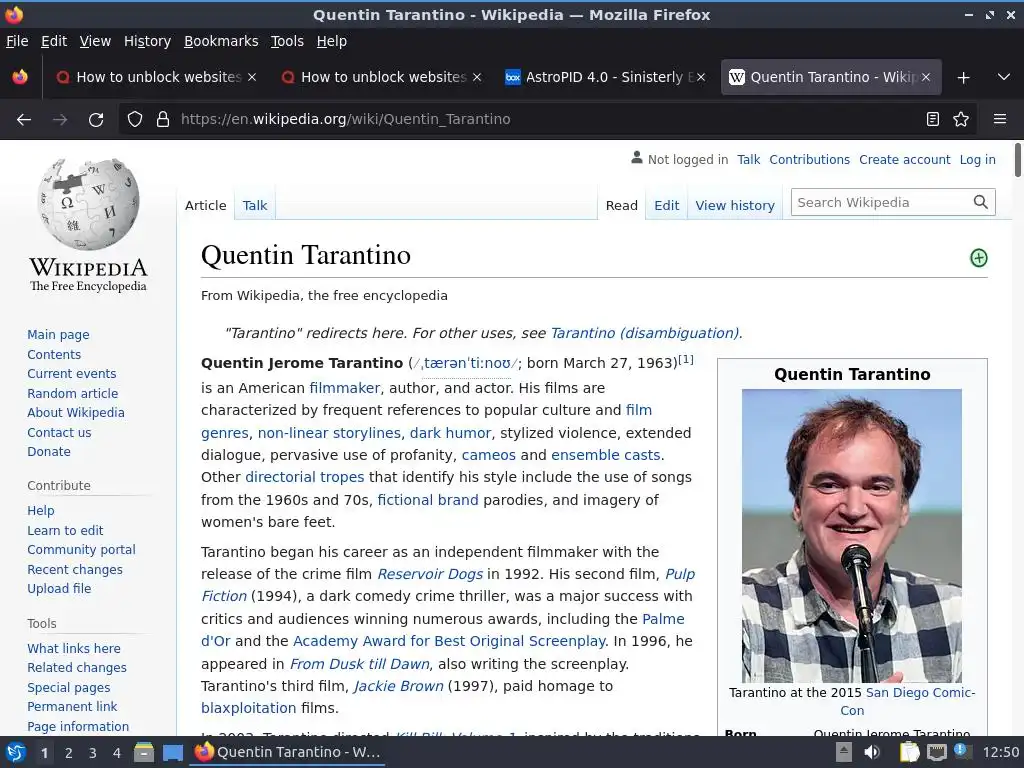Open the Jackie Brown link

click(398, 686)
